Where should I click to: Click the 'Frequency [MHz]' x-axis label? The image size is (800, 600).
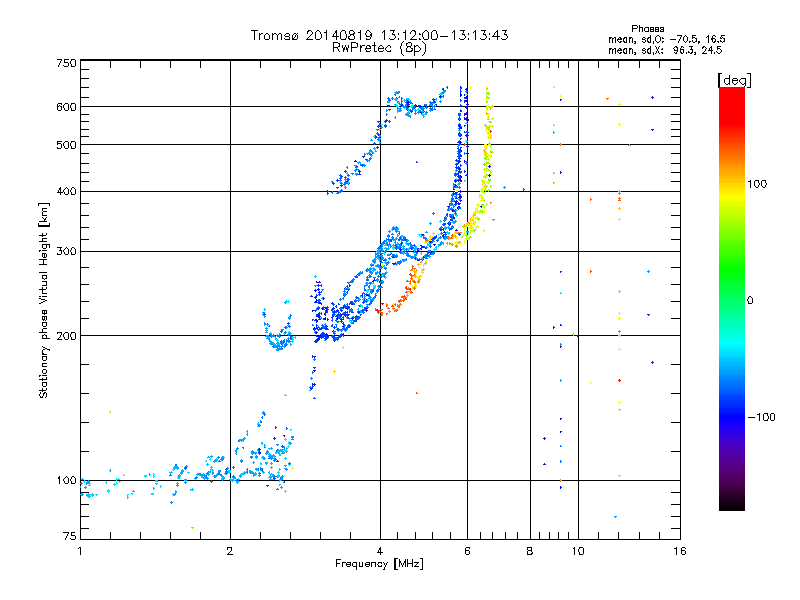(x=379, y=564)
